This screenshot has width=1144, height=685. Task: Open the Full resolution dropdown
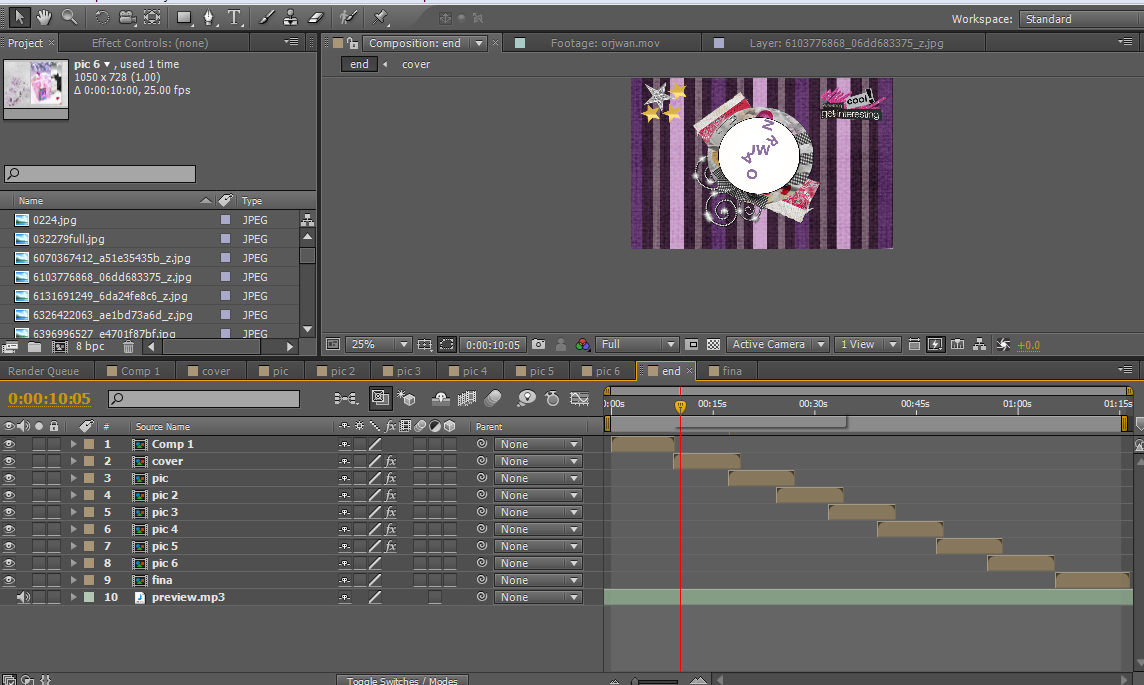[x=637, y=344]
